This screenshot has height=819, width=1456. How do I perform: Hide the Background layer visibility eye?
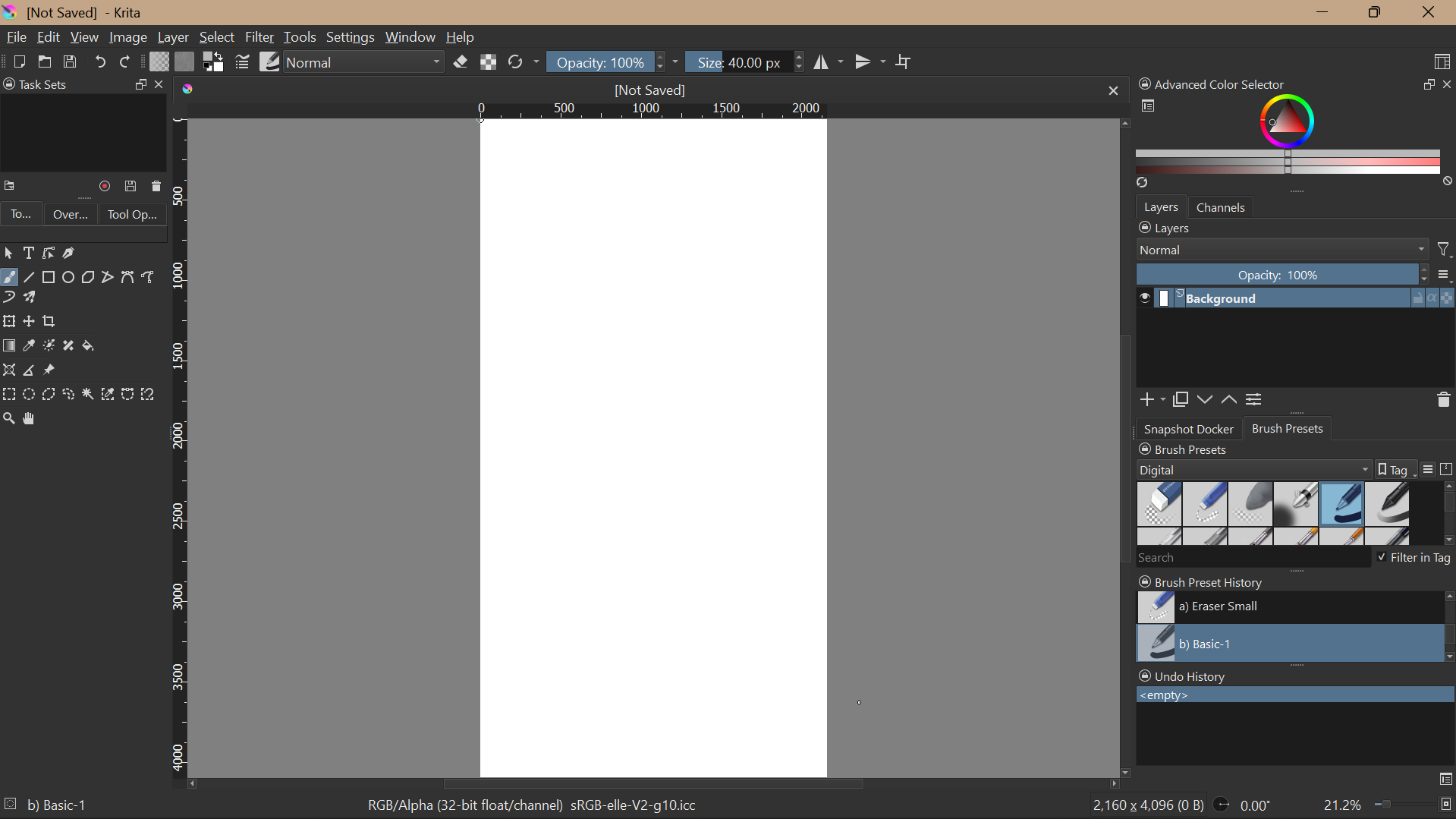click(x=1145, y=298)
